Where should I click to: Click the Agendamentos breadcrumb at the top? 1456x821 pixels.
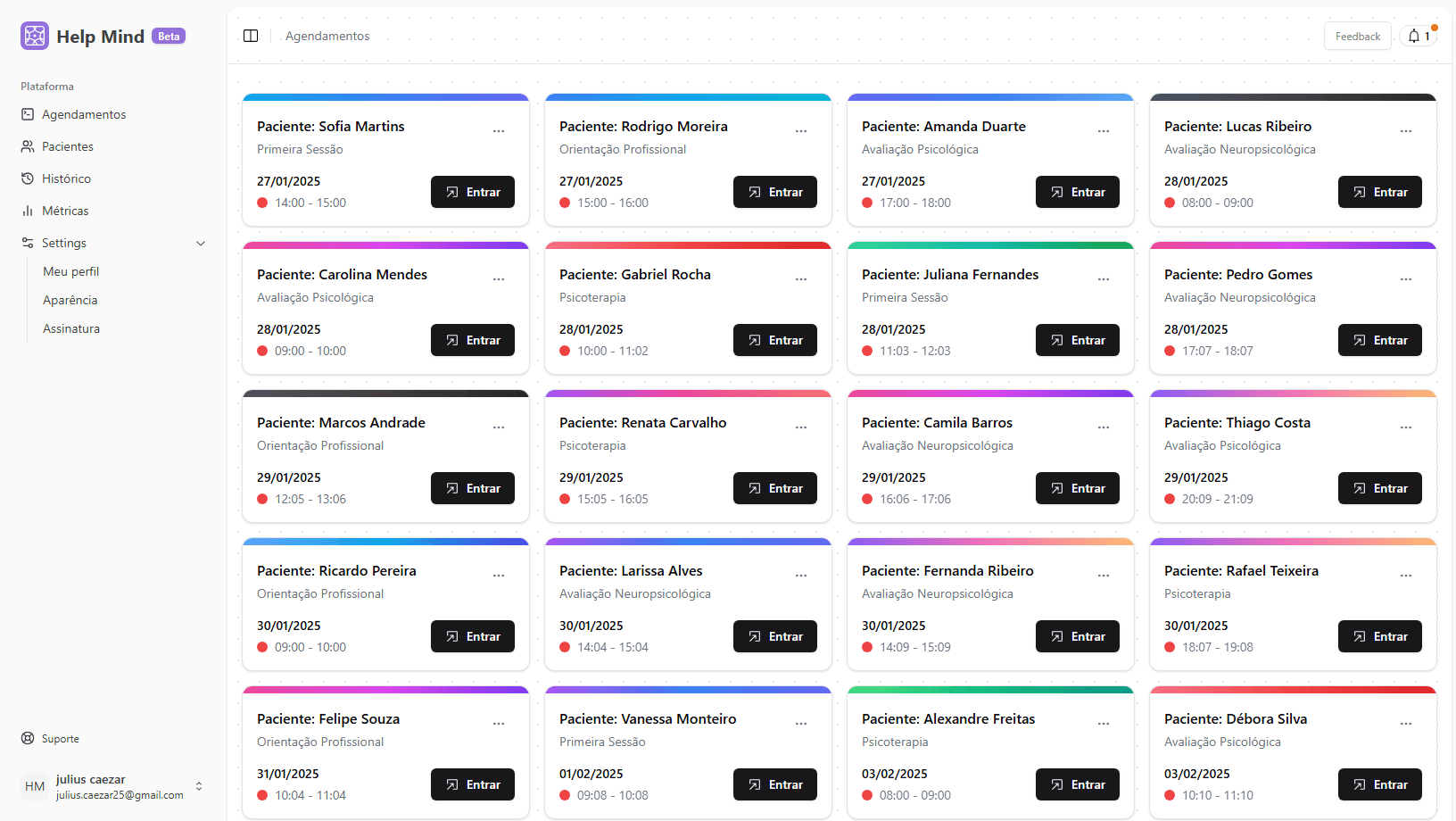pos(327,36)
